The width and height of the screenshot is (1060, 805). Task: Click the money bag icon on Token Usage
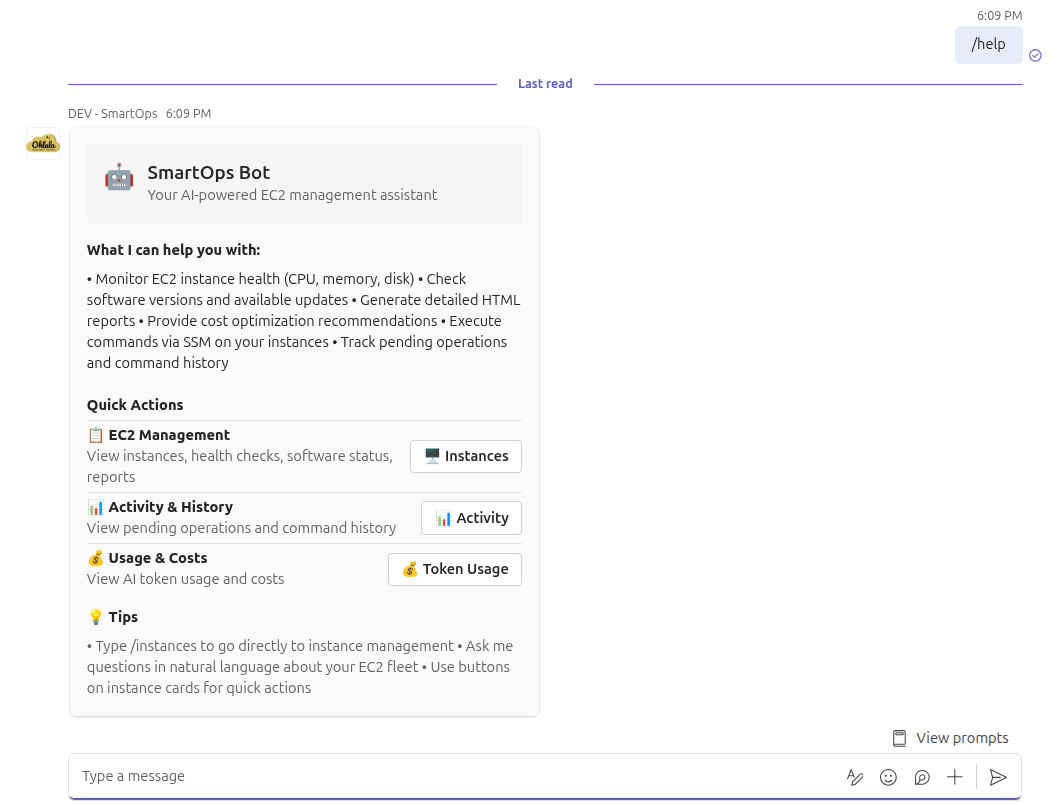409,569
